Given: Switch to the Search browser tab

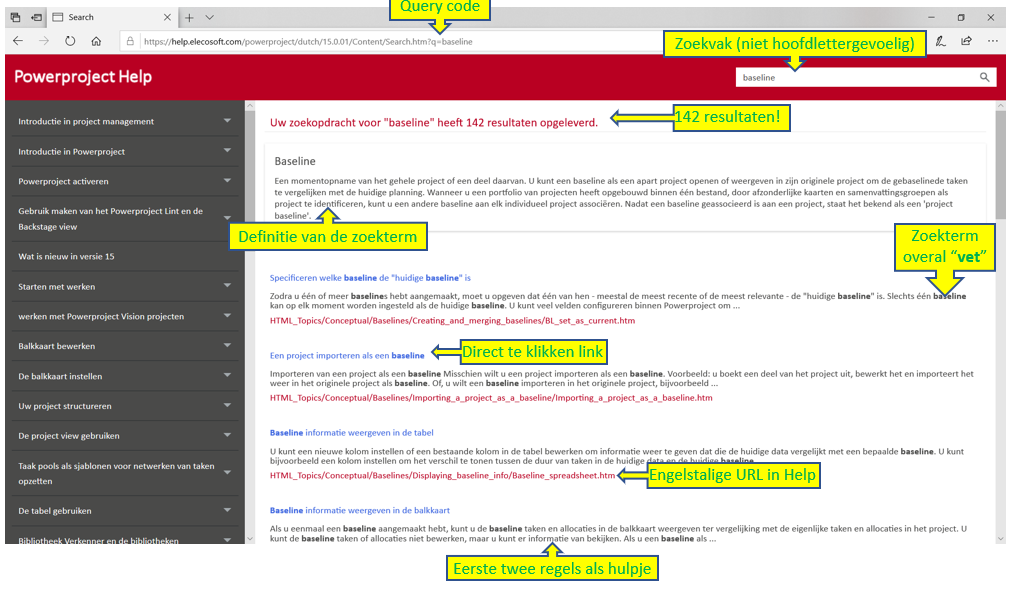Looking at the screenshot, I should 110,17.
